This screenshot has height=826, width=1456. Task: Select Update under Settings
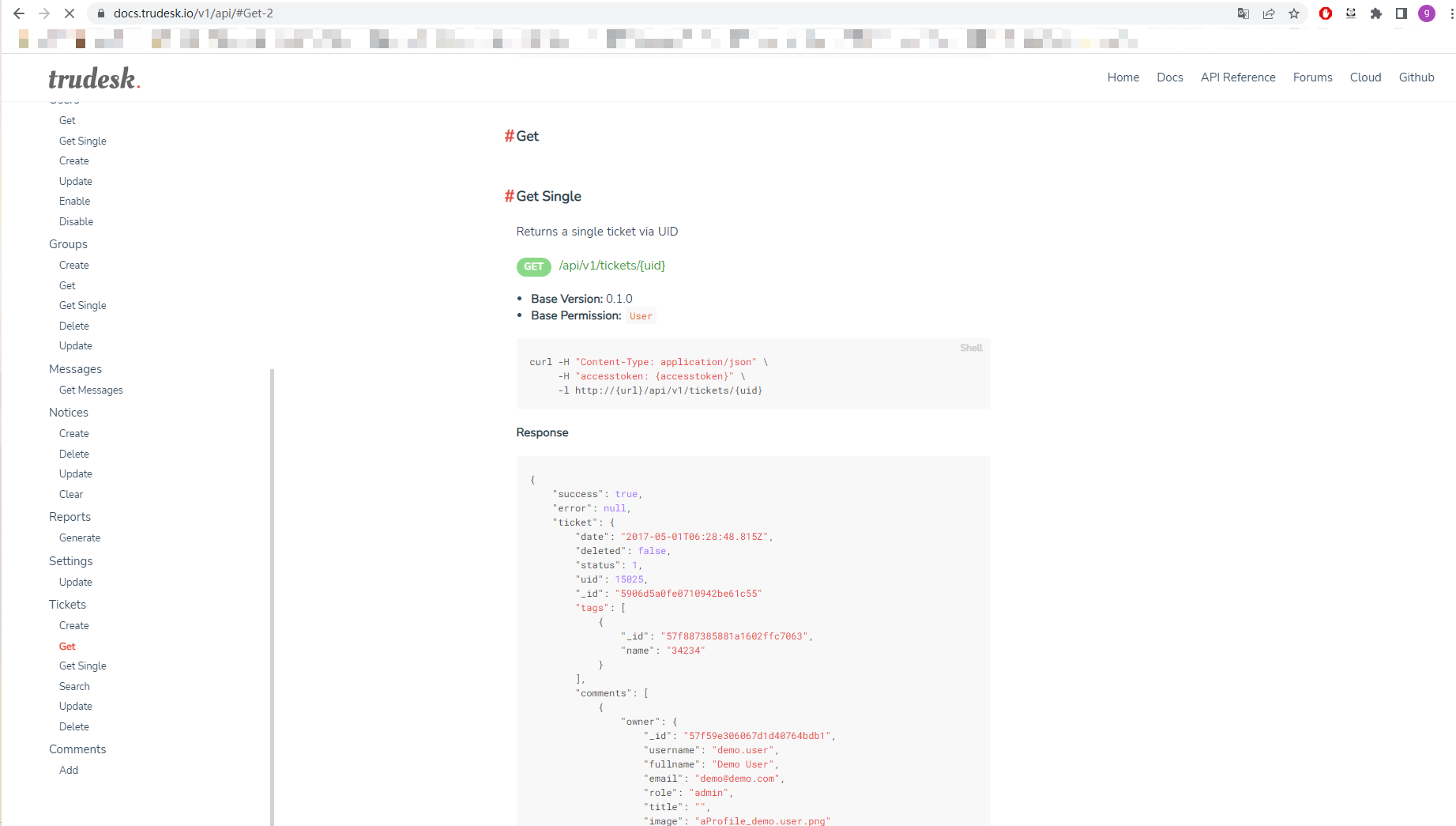[x=76, y=583]
